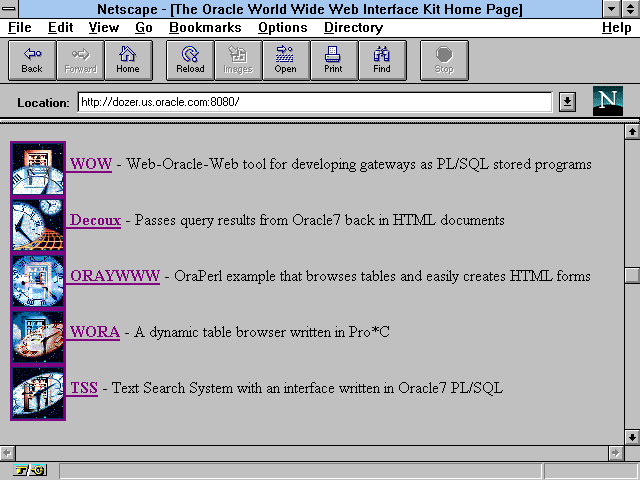Click the vertical scrollbar down arrow

(x=631, y=437)
